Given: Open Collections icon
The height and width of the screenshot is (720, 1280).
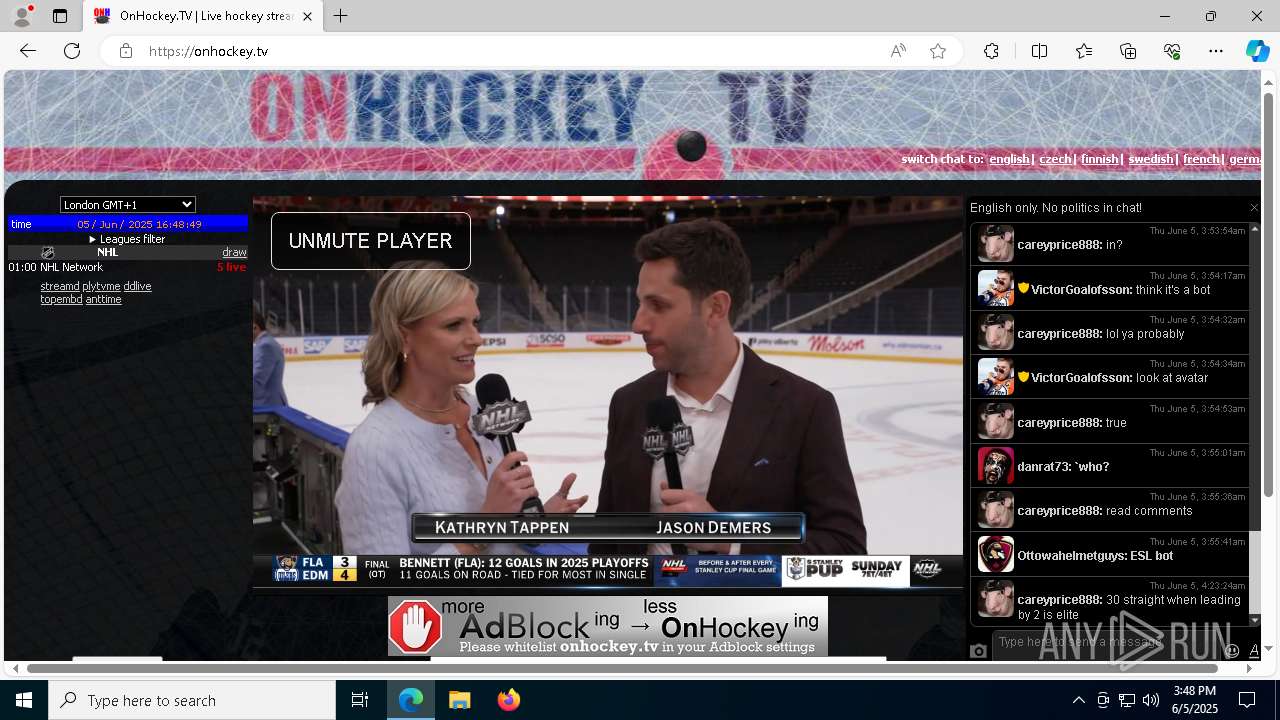Looking at the screenshot, I should [1128, 51].
